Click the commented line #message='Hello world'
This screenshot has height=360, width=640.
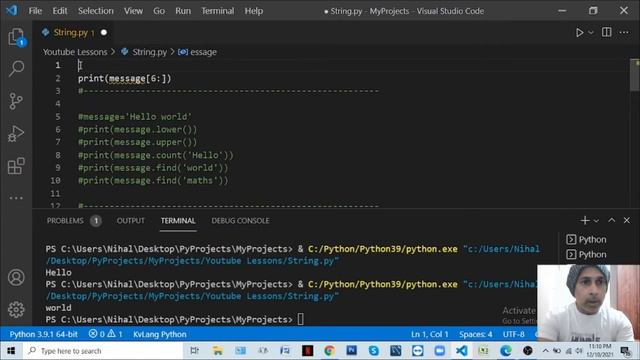[x=135, y=116]
